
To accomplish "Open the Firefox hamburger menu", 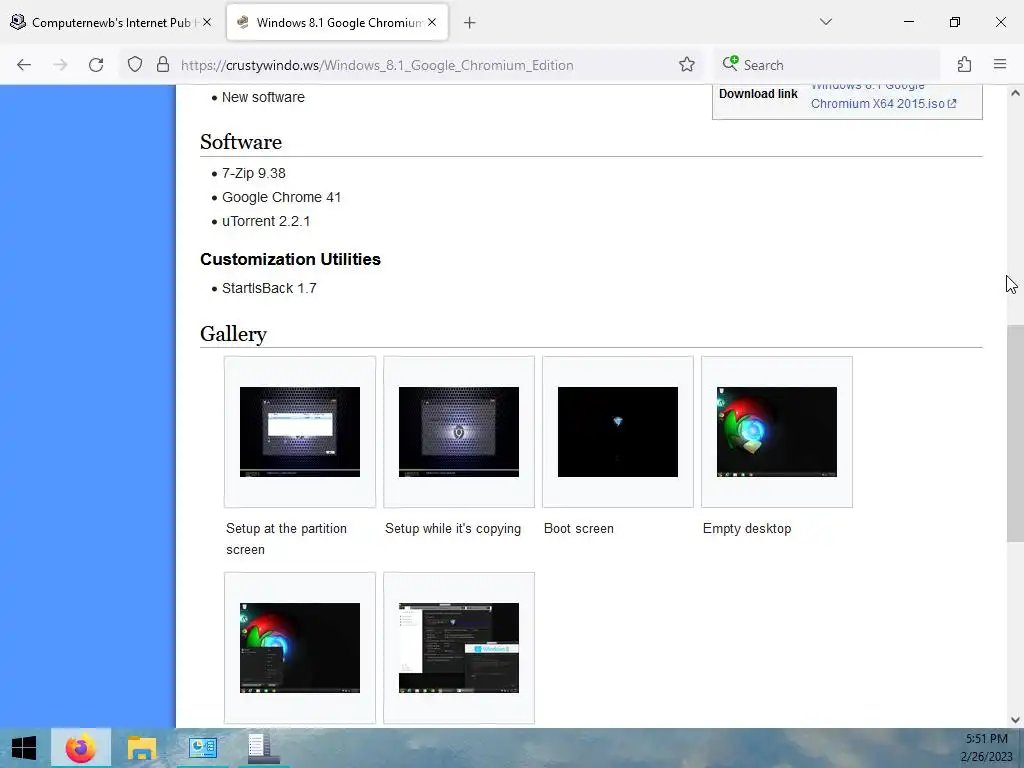I will click(x=1000, y=64).
